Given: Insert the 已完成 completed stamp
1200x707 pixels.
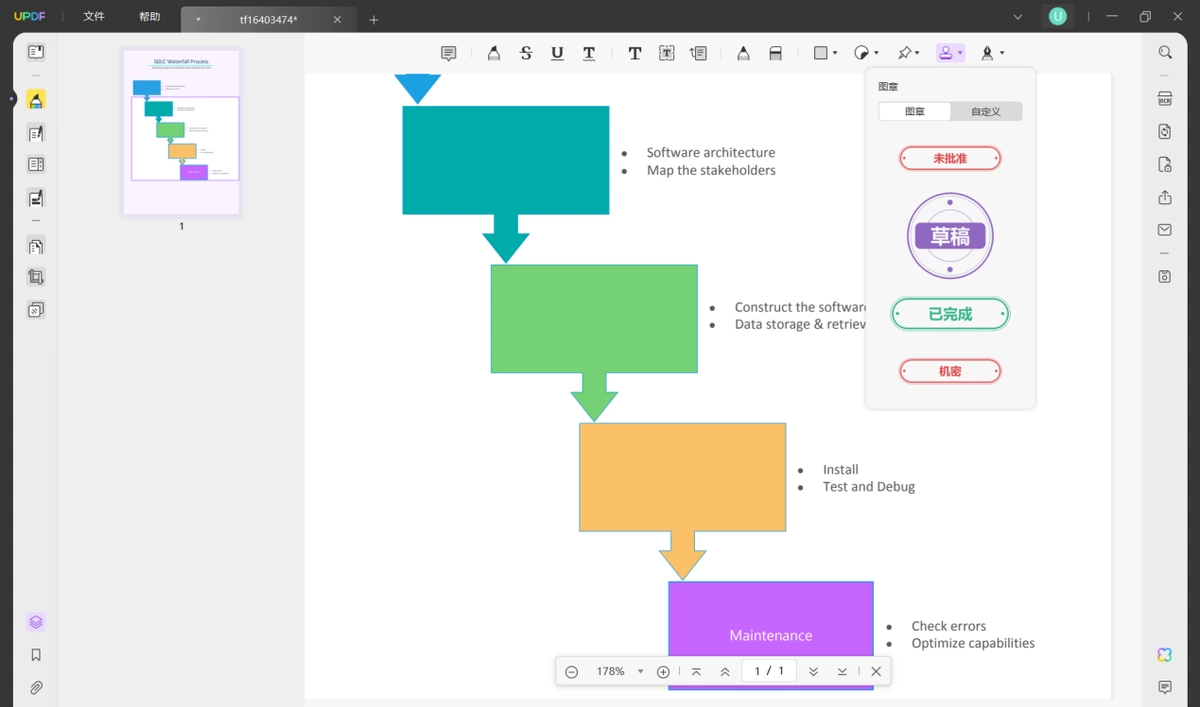Looking at the screenshot, I should pos(950,314).
